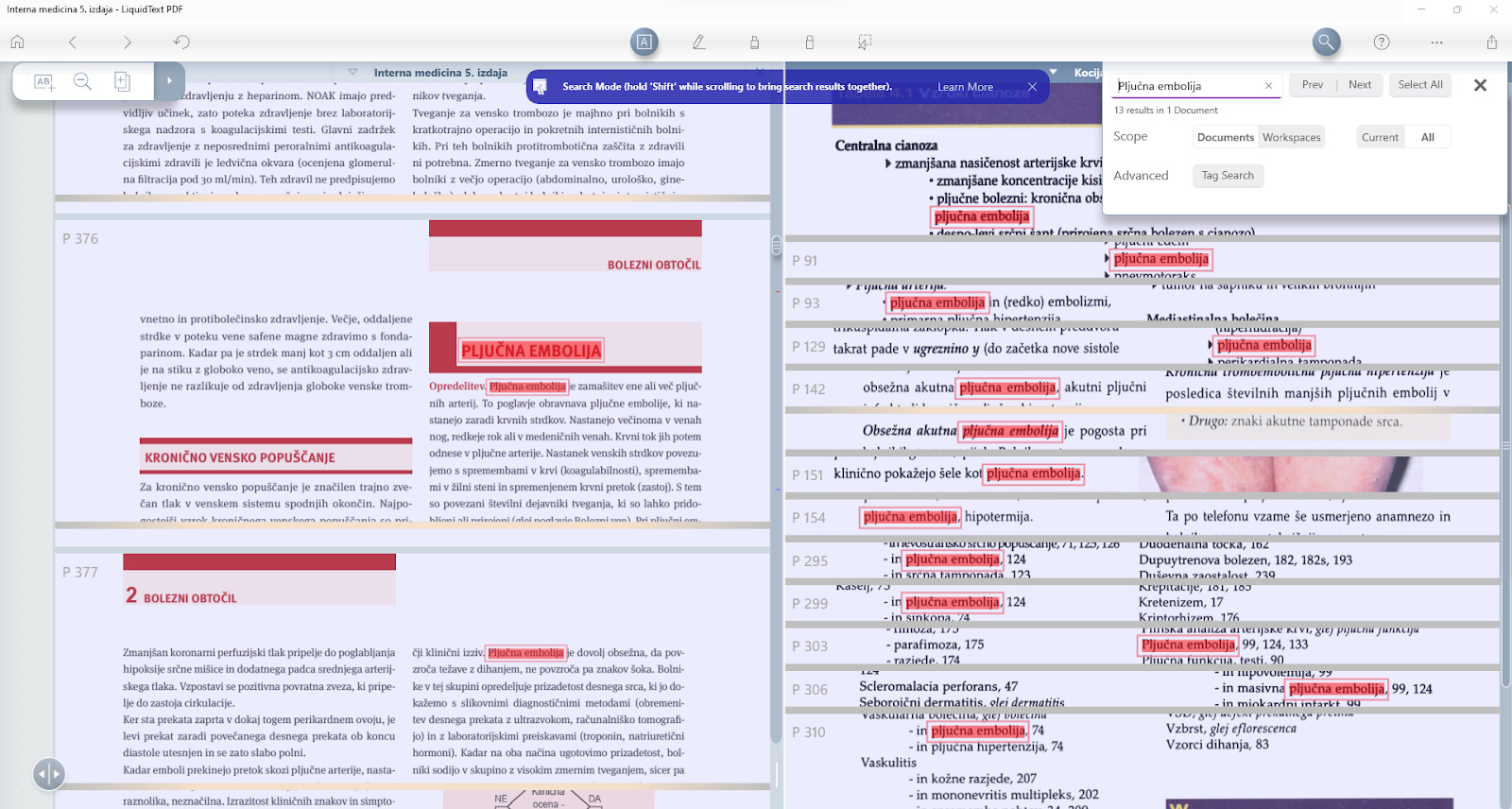
Task: Click the PLJUČNA EMBOLIJA heading on page 376
Action: point(531,351)
